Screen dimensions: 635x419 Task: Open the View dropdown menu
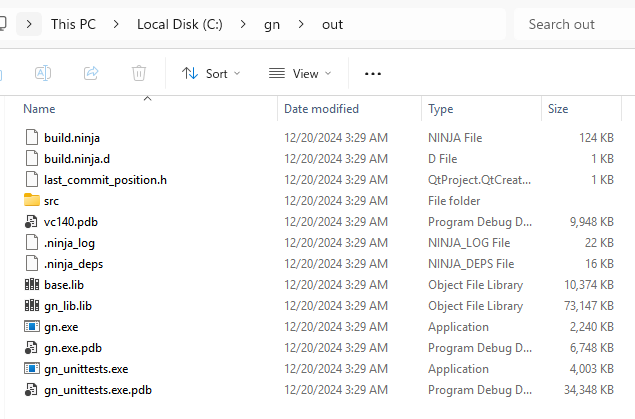coord(300,74)
